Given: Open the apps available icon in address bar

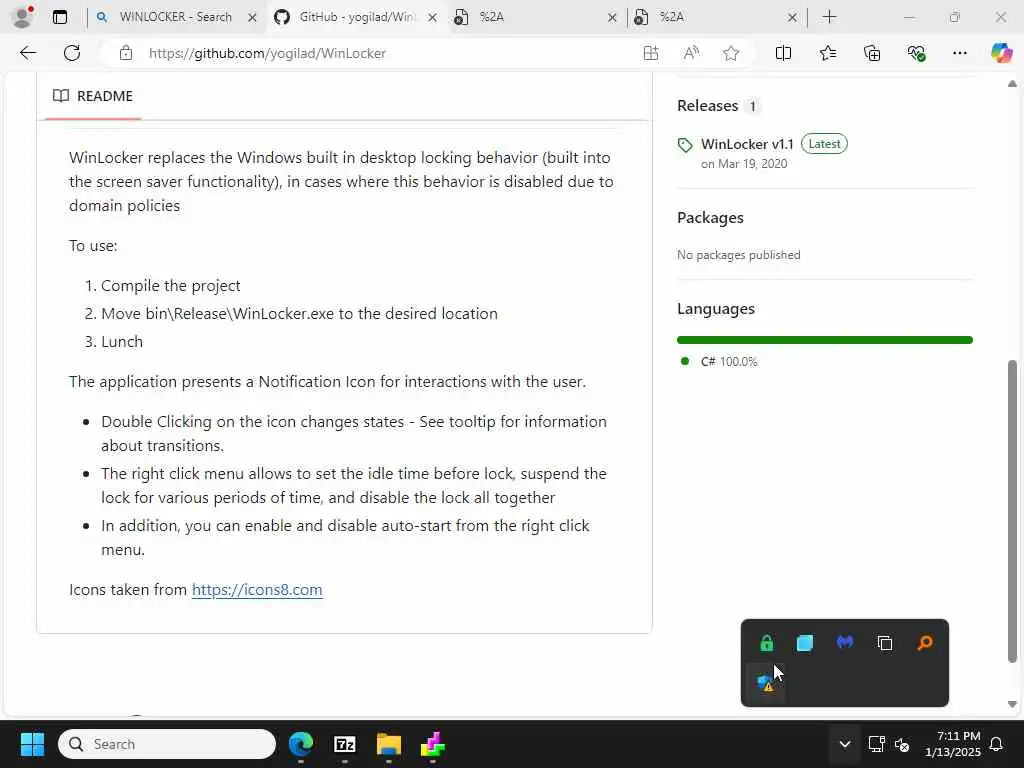Looking at the screenshot, I should coord(650,53).
